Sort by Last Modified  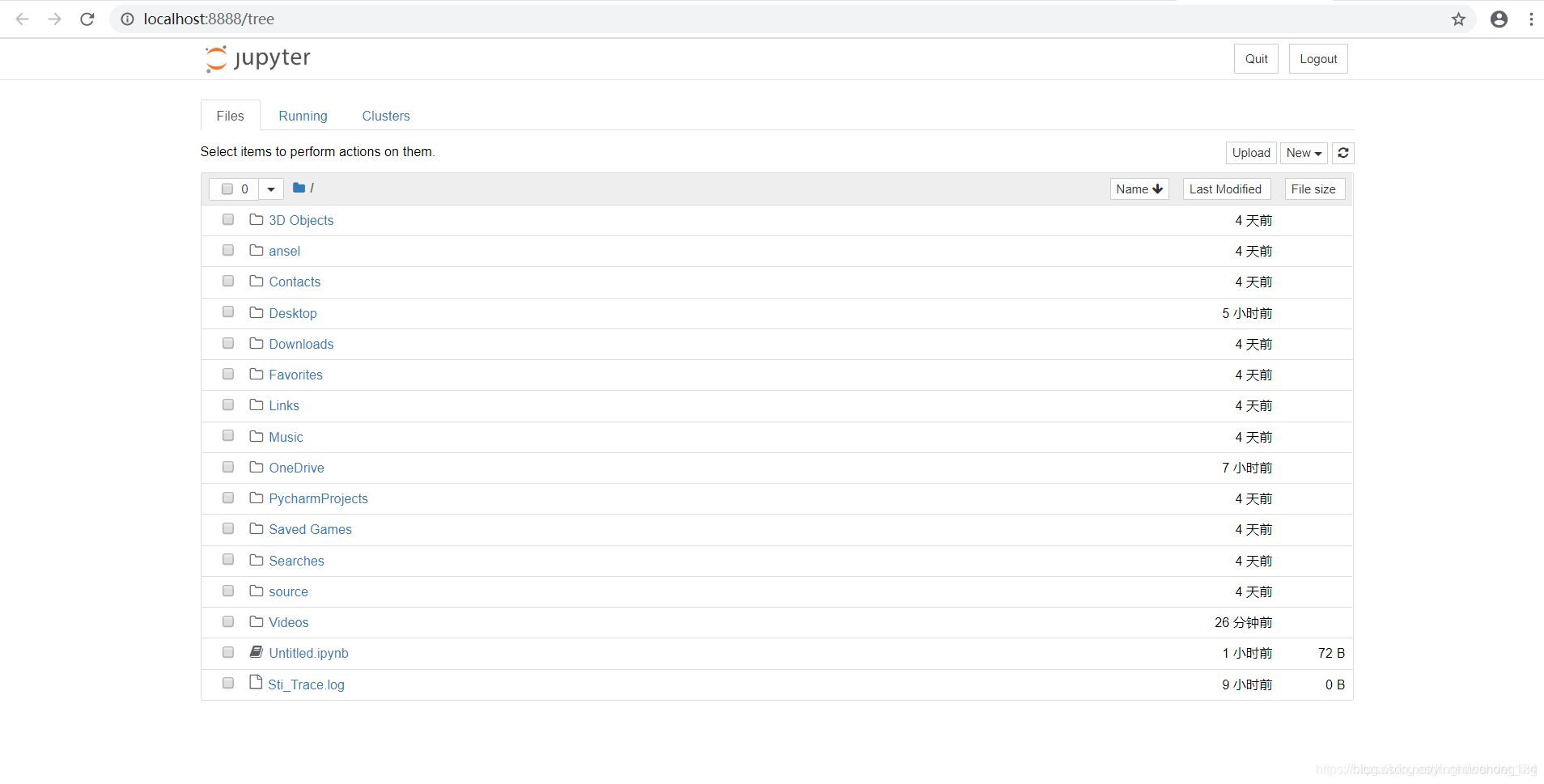[x=1226, y=189]
